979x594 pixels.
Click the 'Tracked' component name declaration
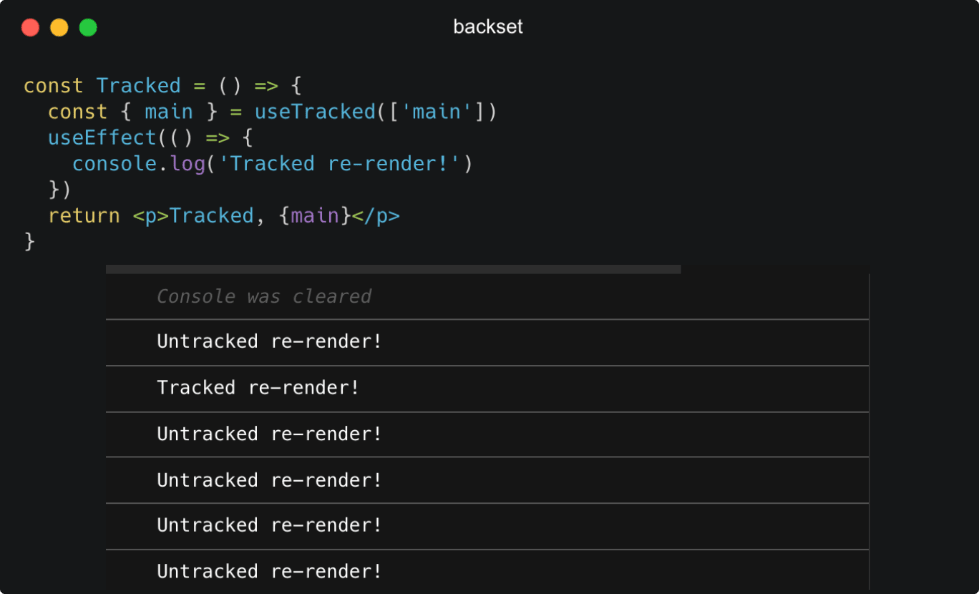point(138,86)
